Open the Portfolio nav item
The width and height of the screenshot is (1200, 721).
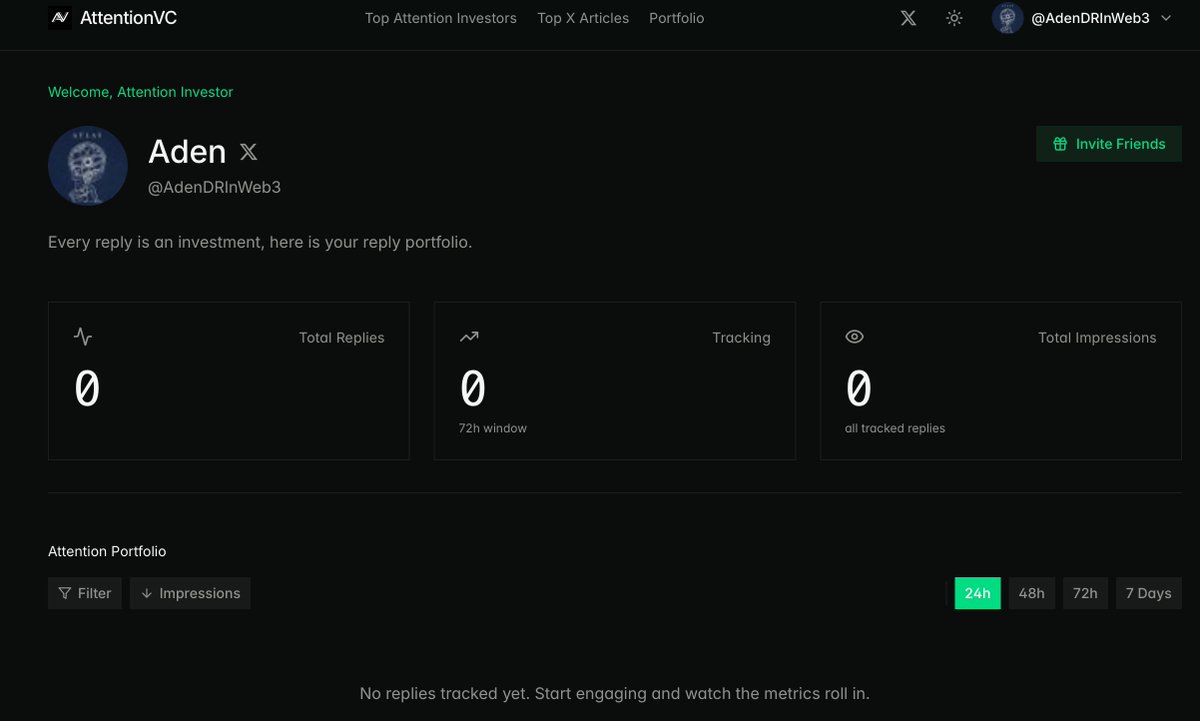[x=677, y=18]
